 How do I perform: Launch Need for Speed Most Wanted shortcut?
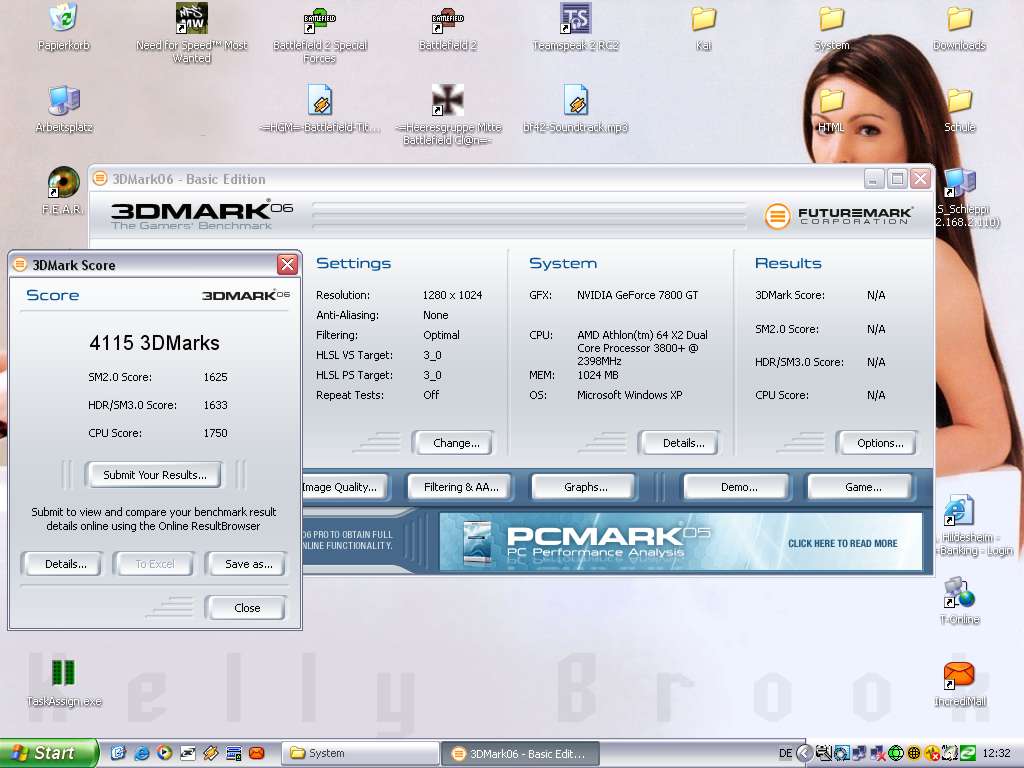tap(192, 18)
